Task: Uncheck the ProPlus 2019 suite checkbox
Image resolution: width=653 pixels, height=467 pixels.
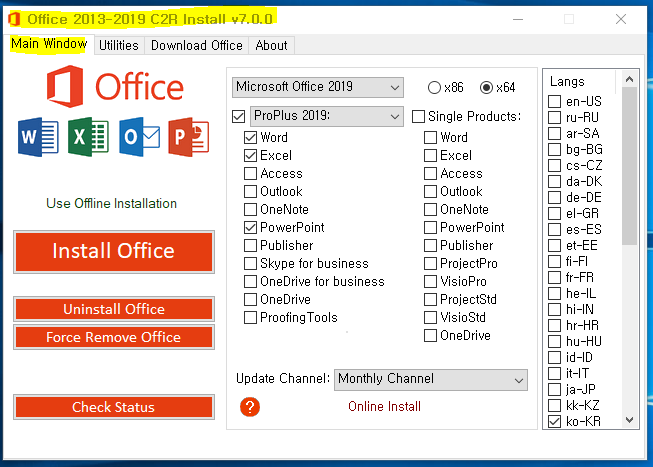Action: click(x=239, y=116)
